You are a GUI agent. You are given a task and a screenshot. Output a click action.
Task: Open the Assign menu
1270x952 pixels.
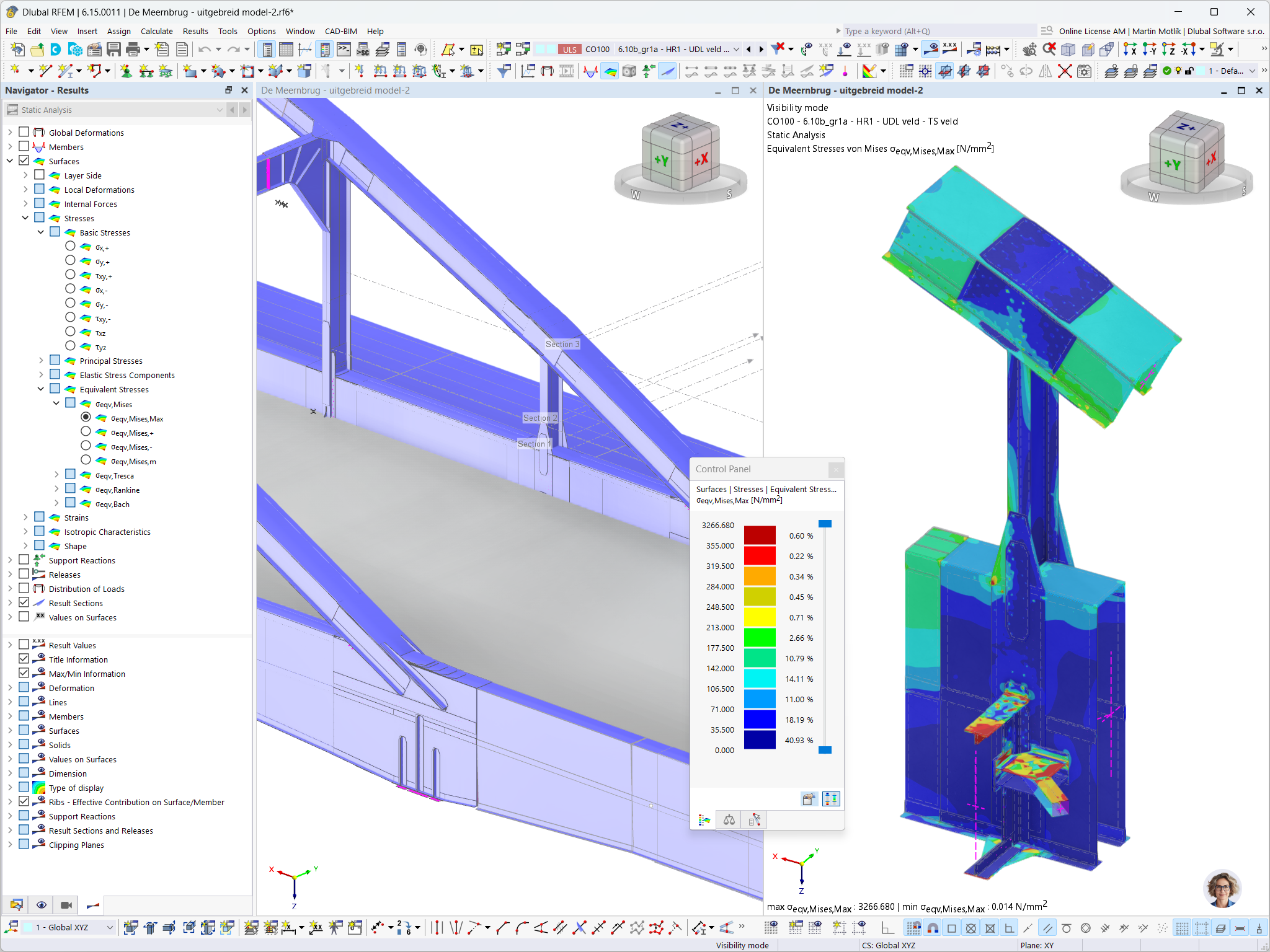(x=118, y=31)
